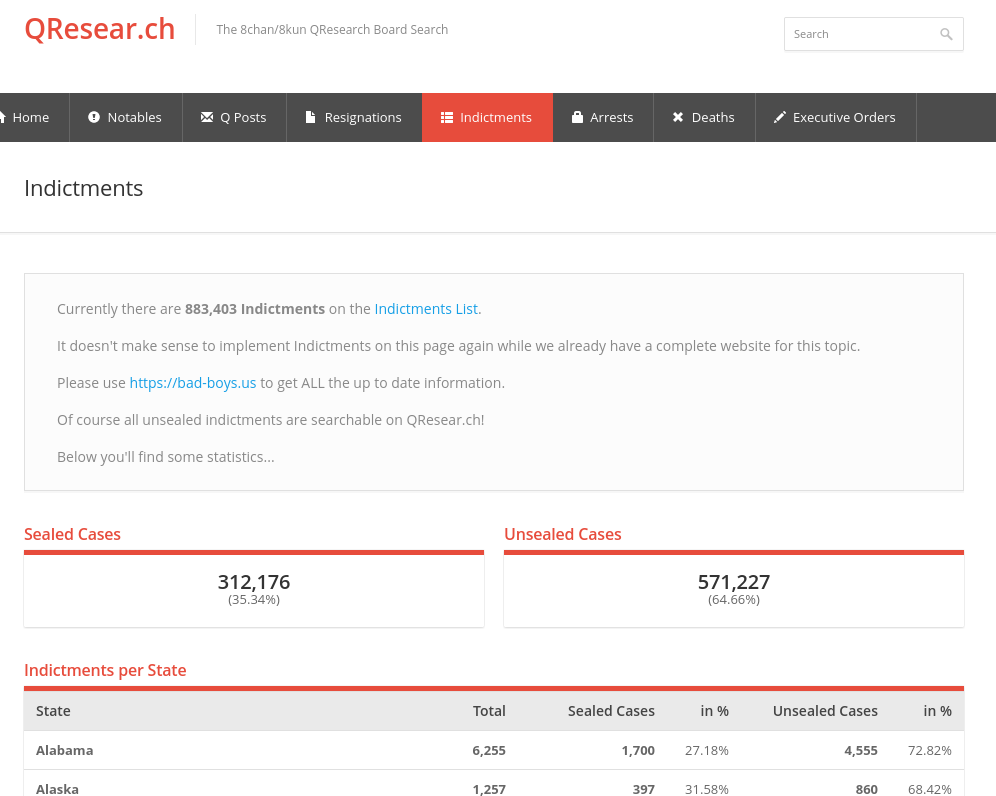
Task: Select the active Indictments nav item
Action: [x=487, y=118]
